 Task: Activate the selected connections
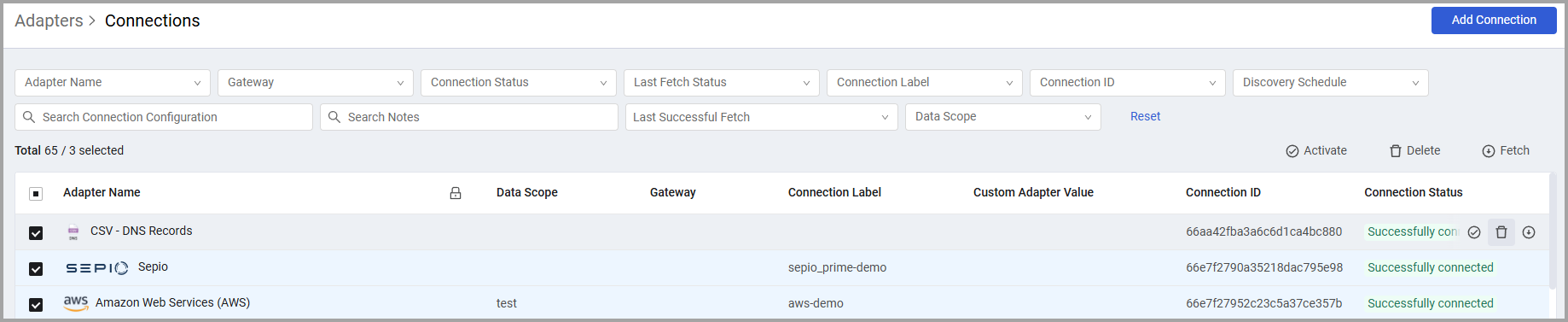1316,150
